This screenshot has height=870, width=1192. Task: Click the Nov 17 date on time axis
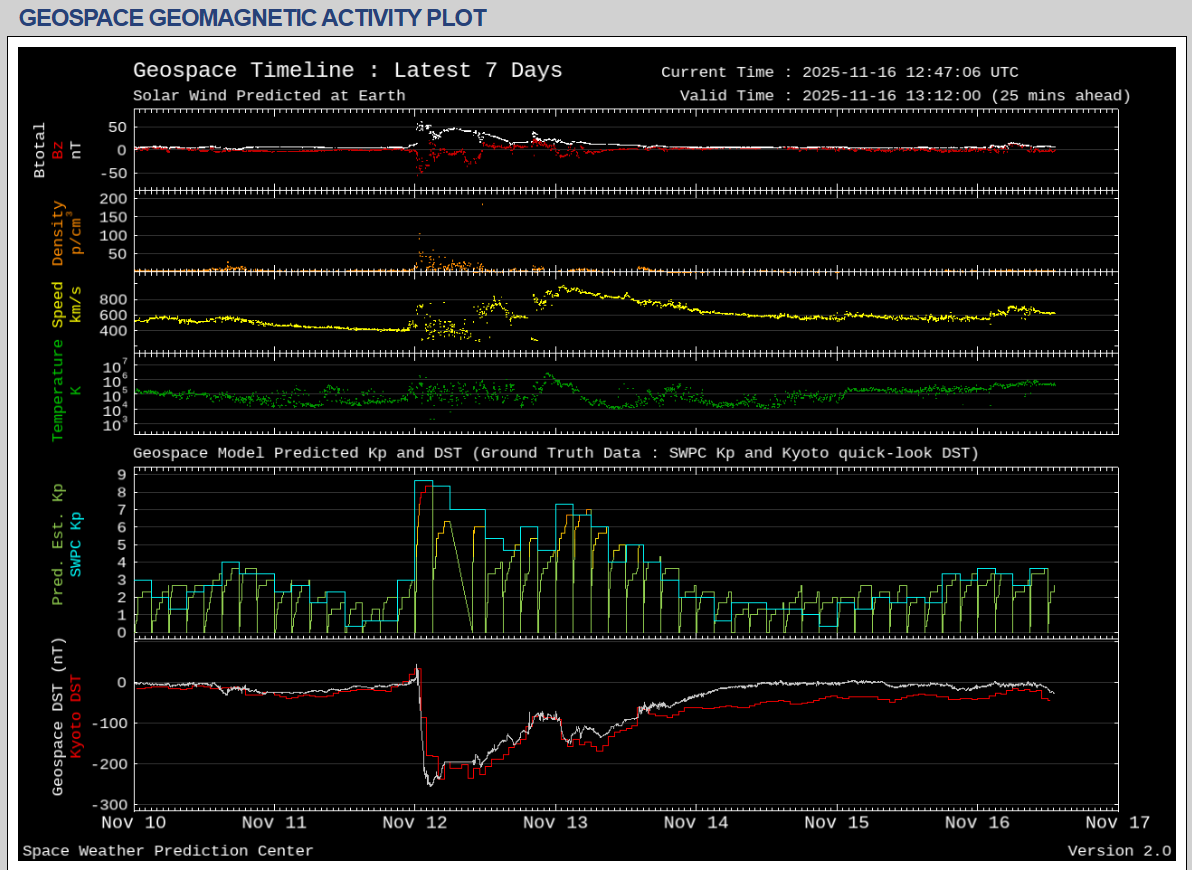[1117, 823]
